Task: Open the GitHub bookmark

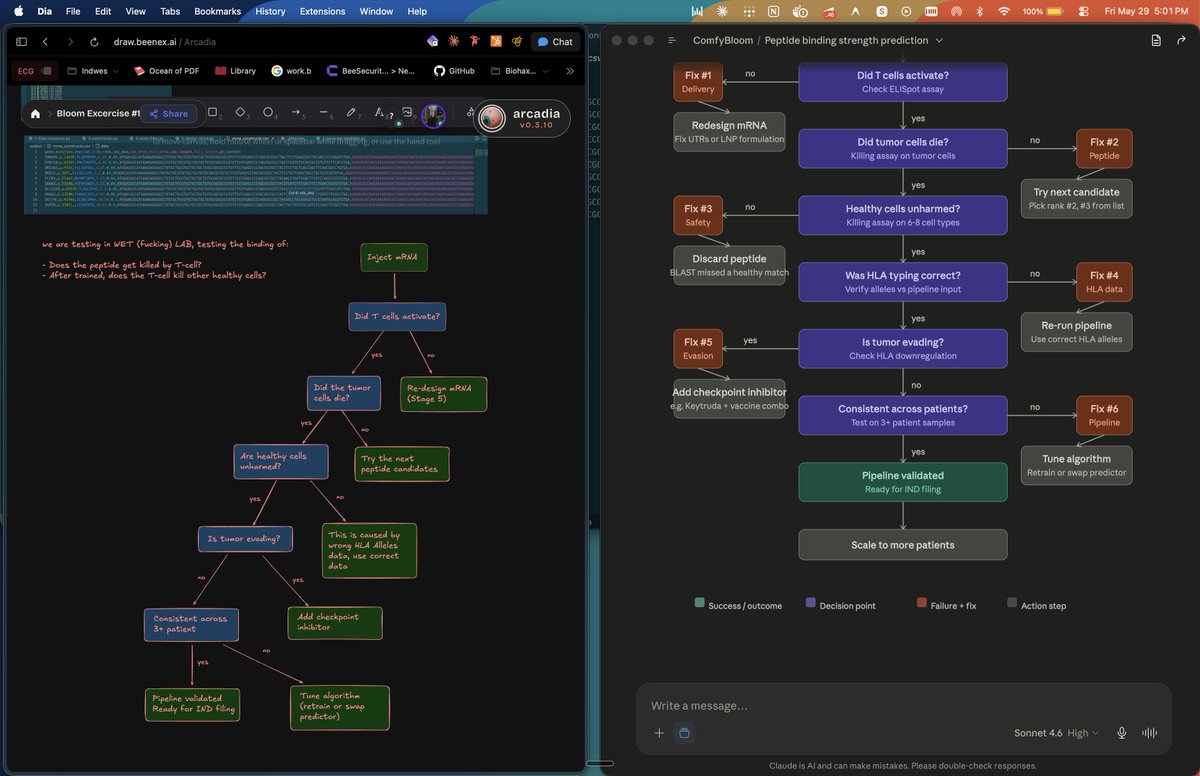Action: tap(454, 71)
